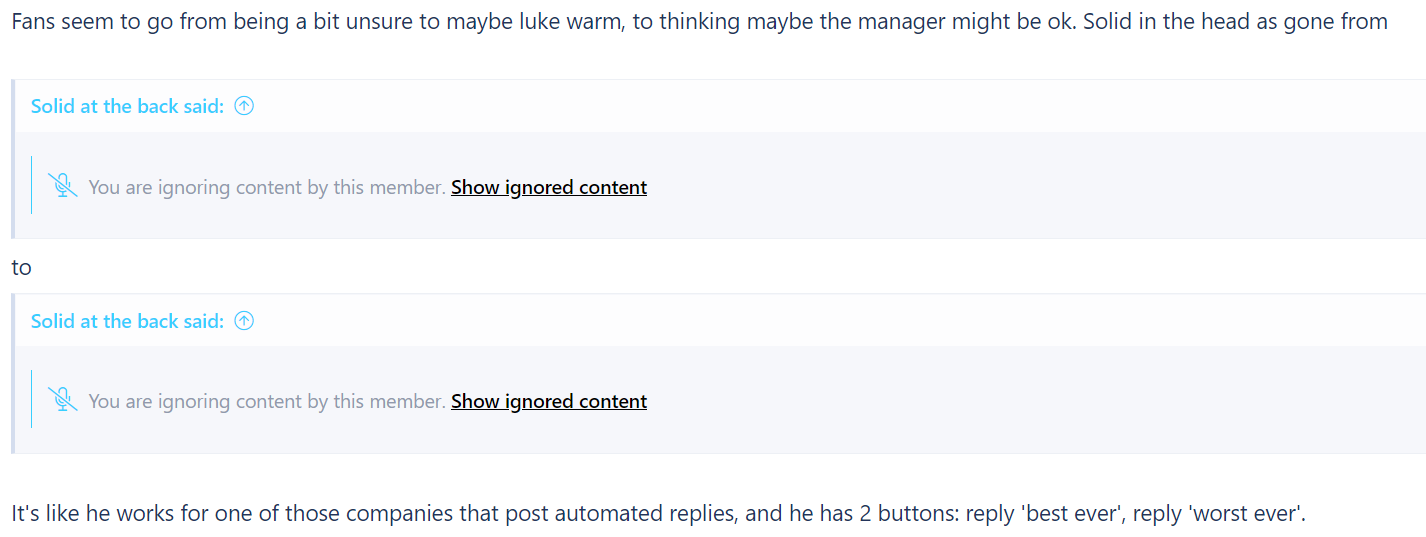Open the first 'Solid at the back said:' link
Image resolution: width=1426 pixels, height=537 pixels.
(127, 106)
